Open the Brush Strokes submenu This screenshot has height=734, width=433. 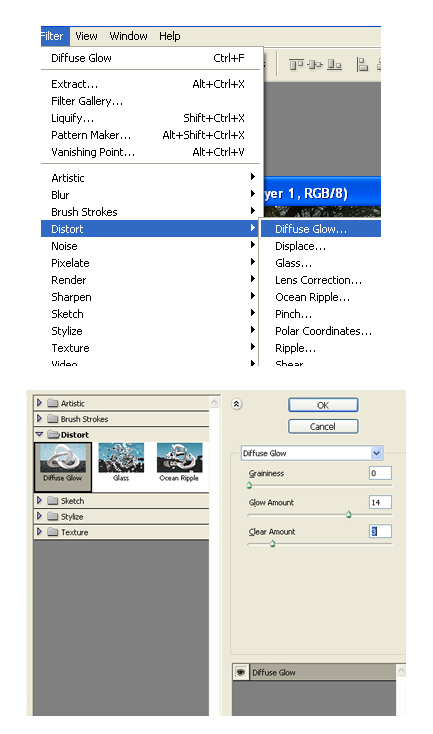point(152,212)
